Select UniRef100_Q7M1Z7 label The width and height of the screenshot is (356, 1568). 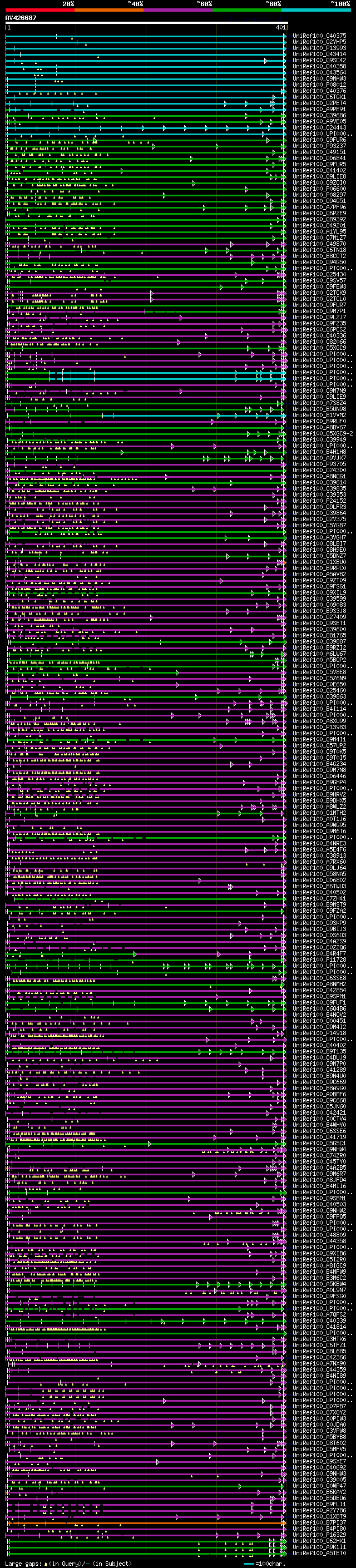319,238
